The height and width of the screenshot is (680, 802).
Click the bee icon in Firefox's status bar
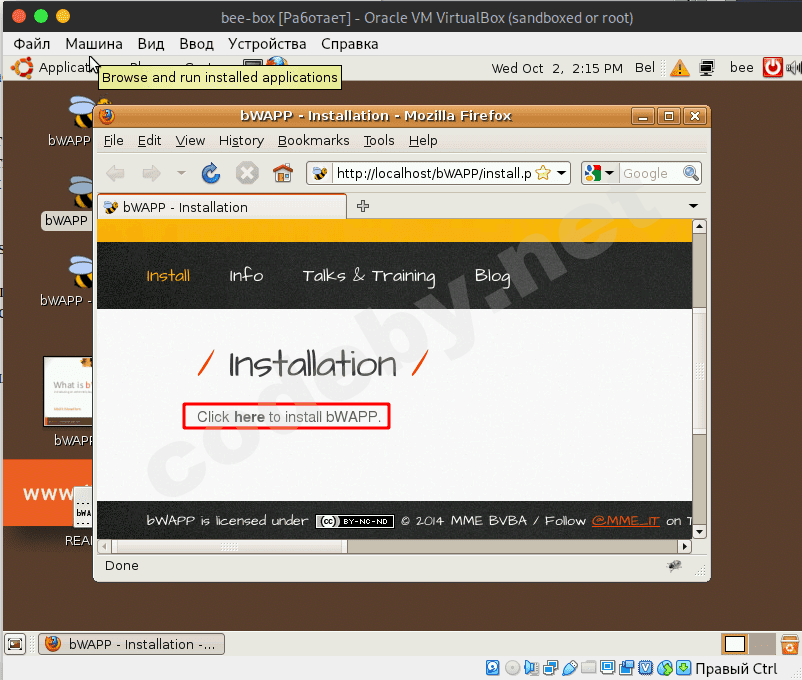coord(674,565)
